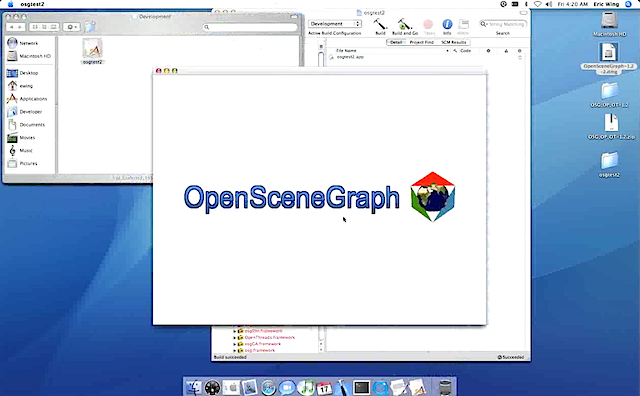
Task: Open the Active Build Configuration Development dropdown
Action: point(335,24)
